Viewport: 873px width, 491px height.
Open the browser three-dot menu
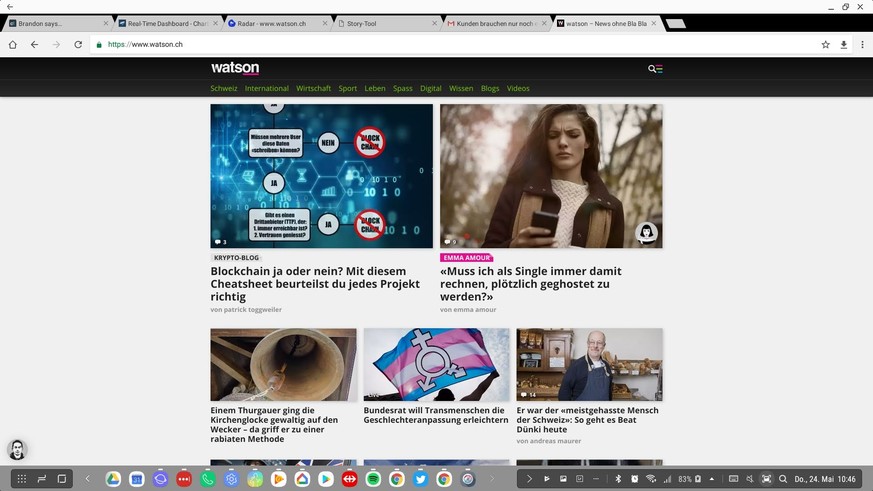click(861, 45)
